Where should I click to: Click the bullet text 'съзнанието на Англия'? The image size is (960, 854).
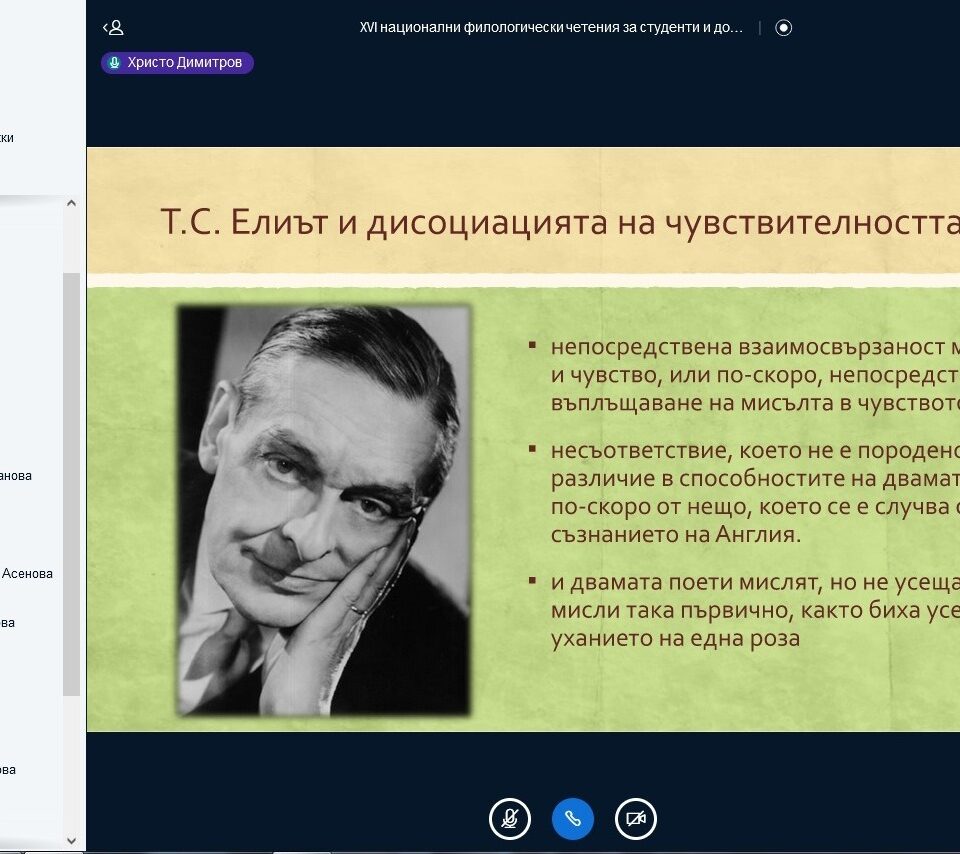(676, 533)
